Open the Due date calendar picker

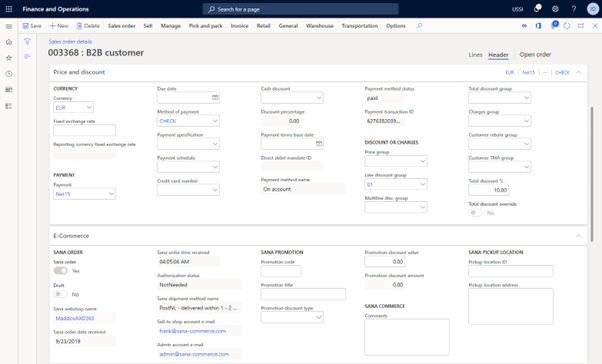[215, 98]
